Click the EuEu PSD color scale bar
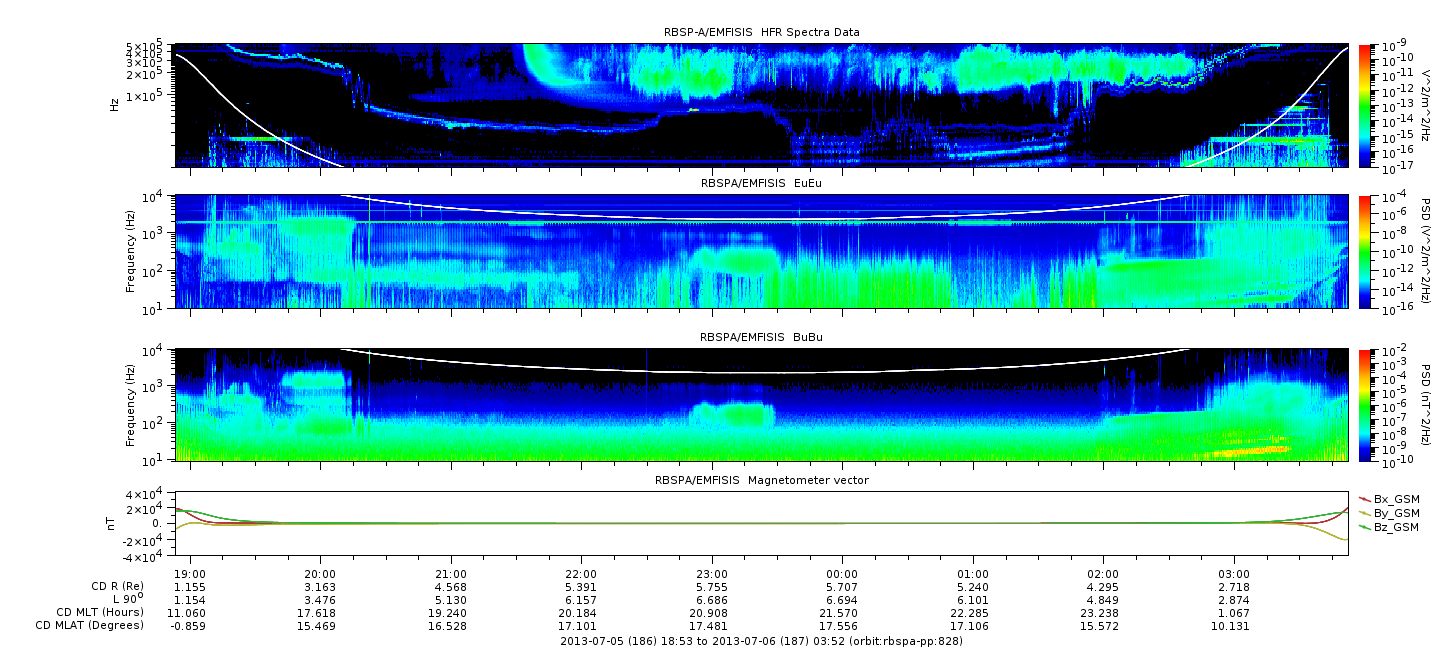 [x=1364, y=252]
